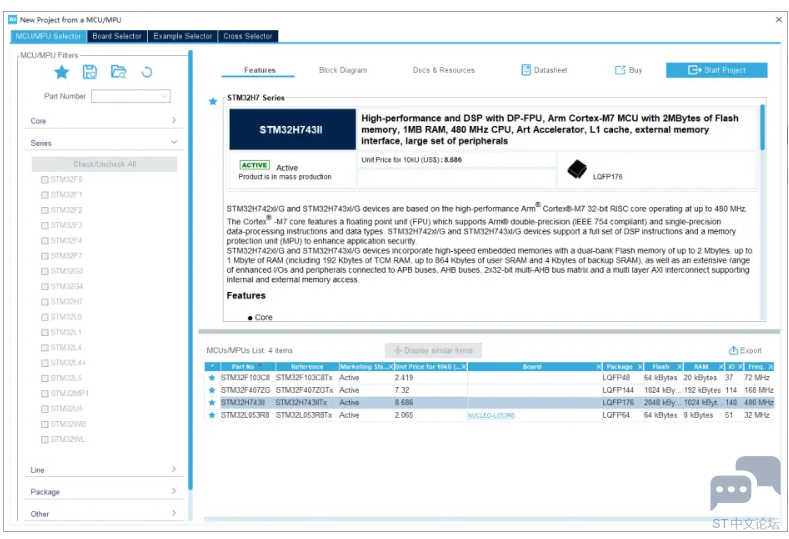The image size is (789, 539).
Task: Remove the Freq. column with its X
Action: (x=770, y=367)
